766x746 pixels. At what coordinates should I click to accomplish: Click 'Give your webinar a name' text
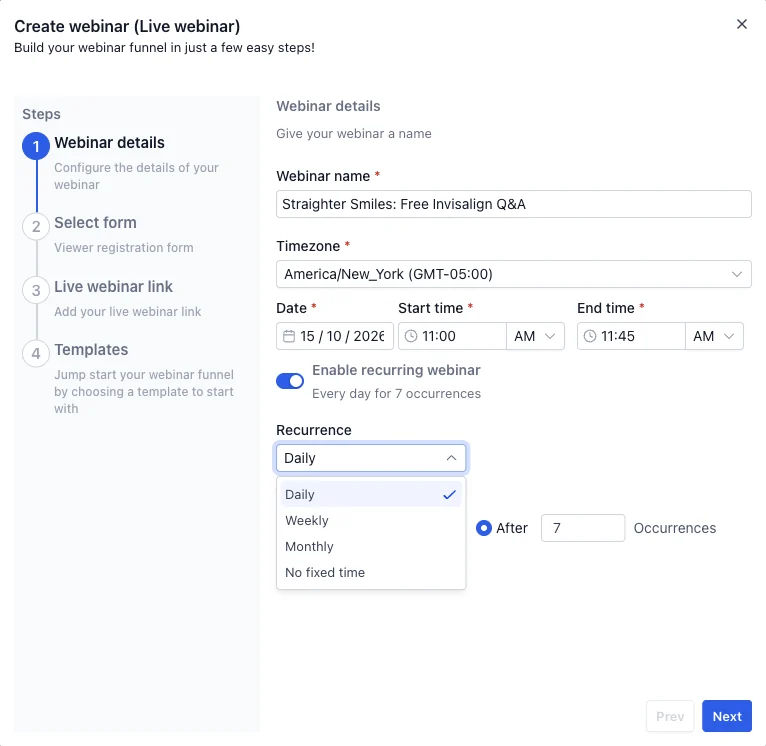[354, 134]
